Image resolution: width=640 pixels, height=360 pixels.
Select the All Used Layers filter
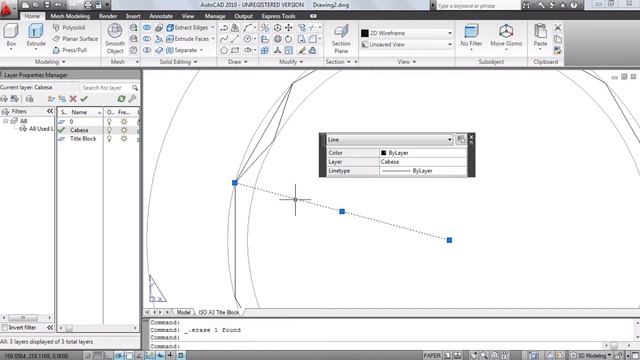(x=36, y=129)
